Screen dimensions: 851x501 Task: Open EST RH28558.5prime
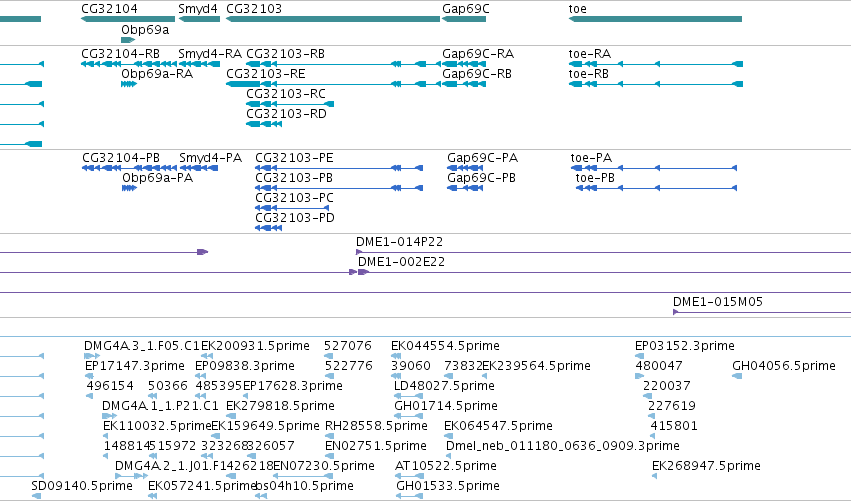[x=376, y=427]
